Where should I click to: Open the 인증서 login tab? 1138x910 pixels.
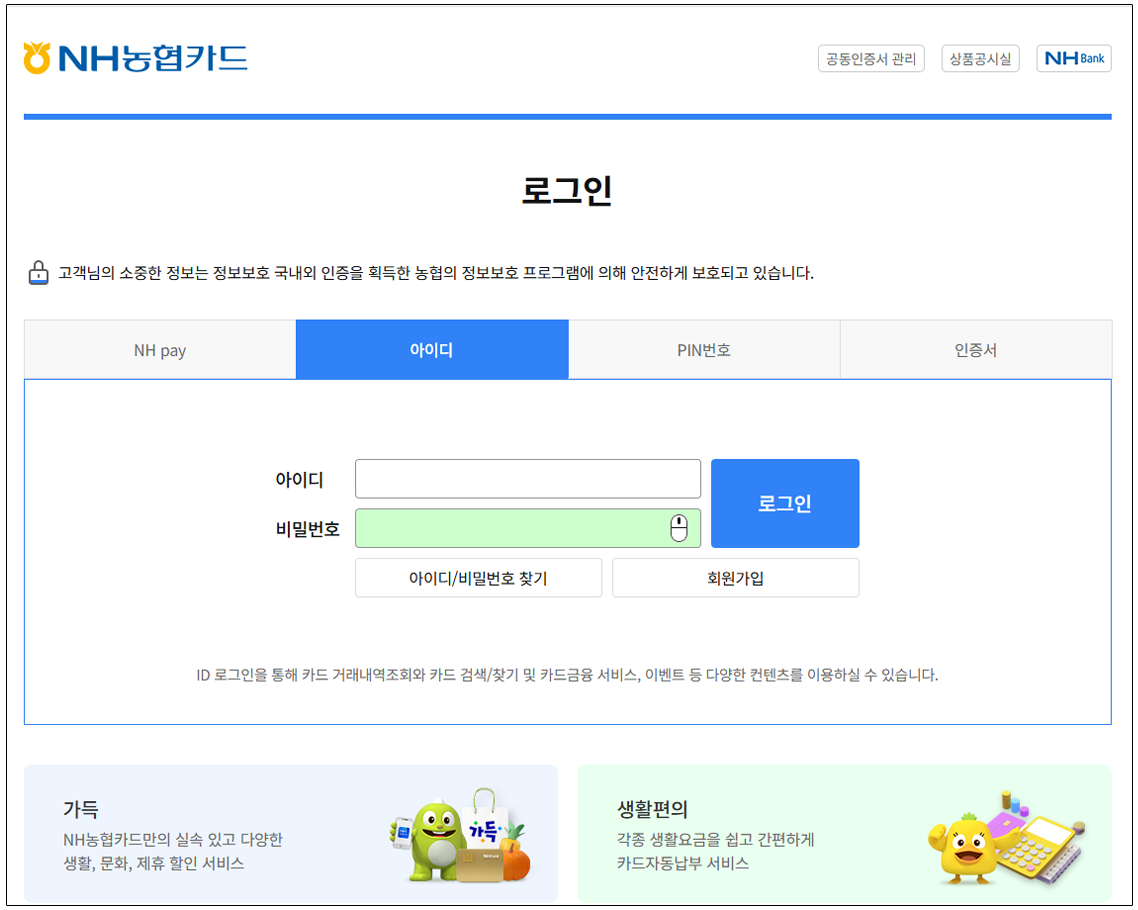(975, 350)
